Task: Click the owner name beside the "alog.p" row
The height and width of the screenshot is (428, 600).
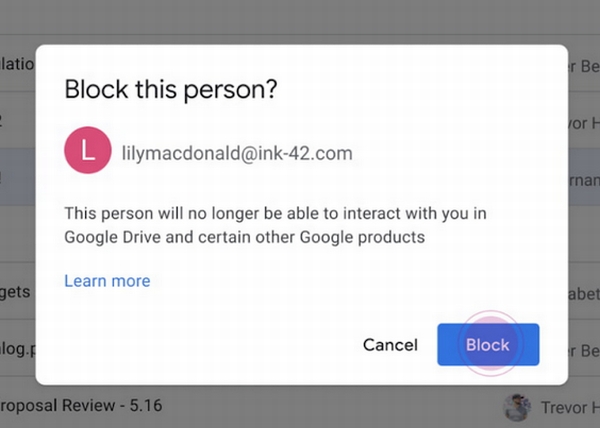Action: pyautogui.click(x=584, y=351)
